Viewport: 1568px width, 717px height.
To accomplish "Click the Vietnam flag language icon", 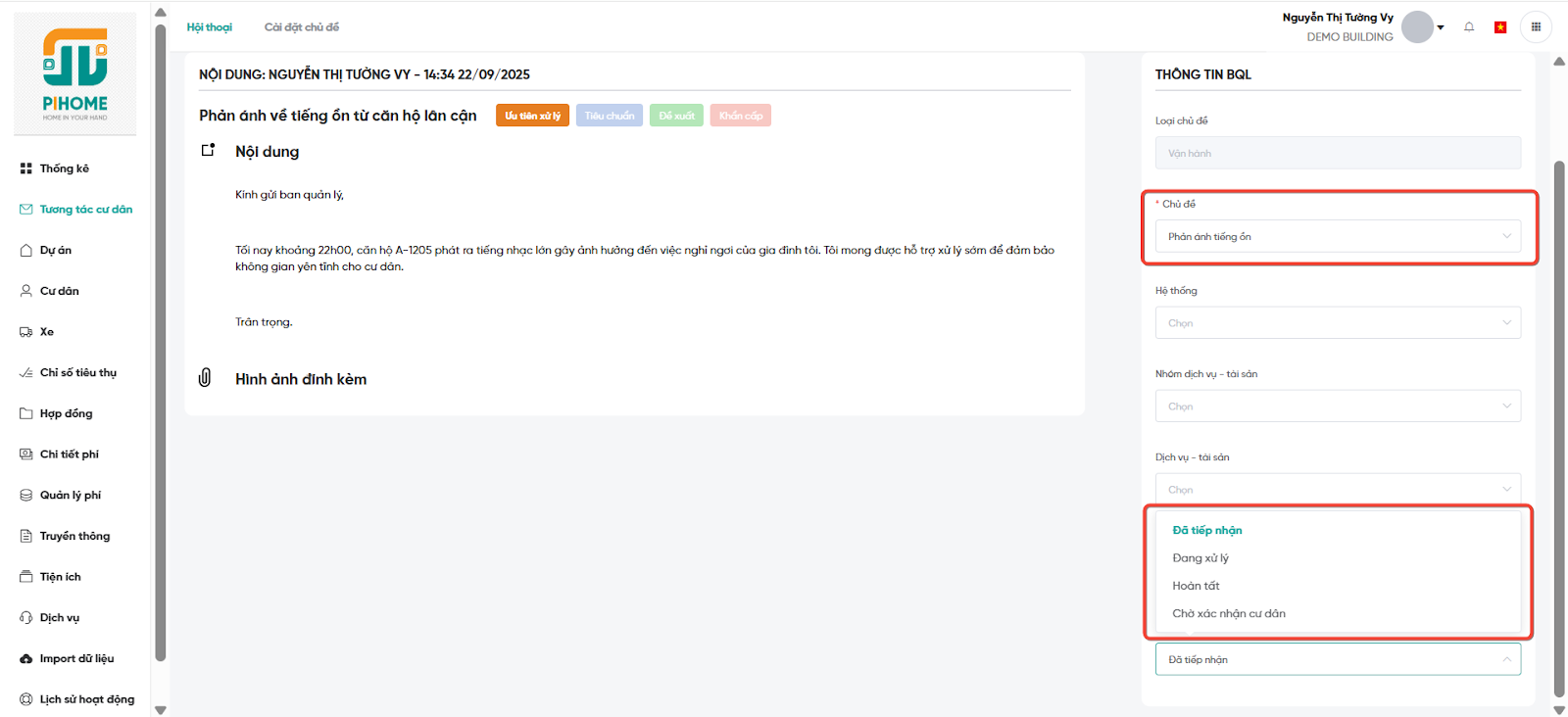I will pyautogui.click(x=1499, y=27).
